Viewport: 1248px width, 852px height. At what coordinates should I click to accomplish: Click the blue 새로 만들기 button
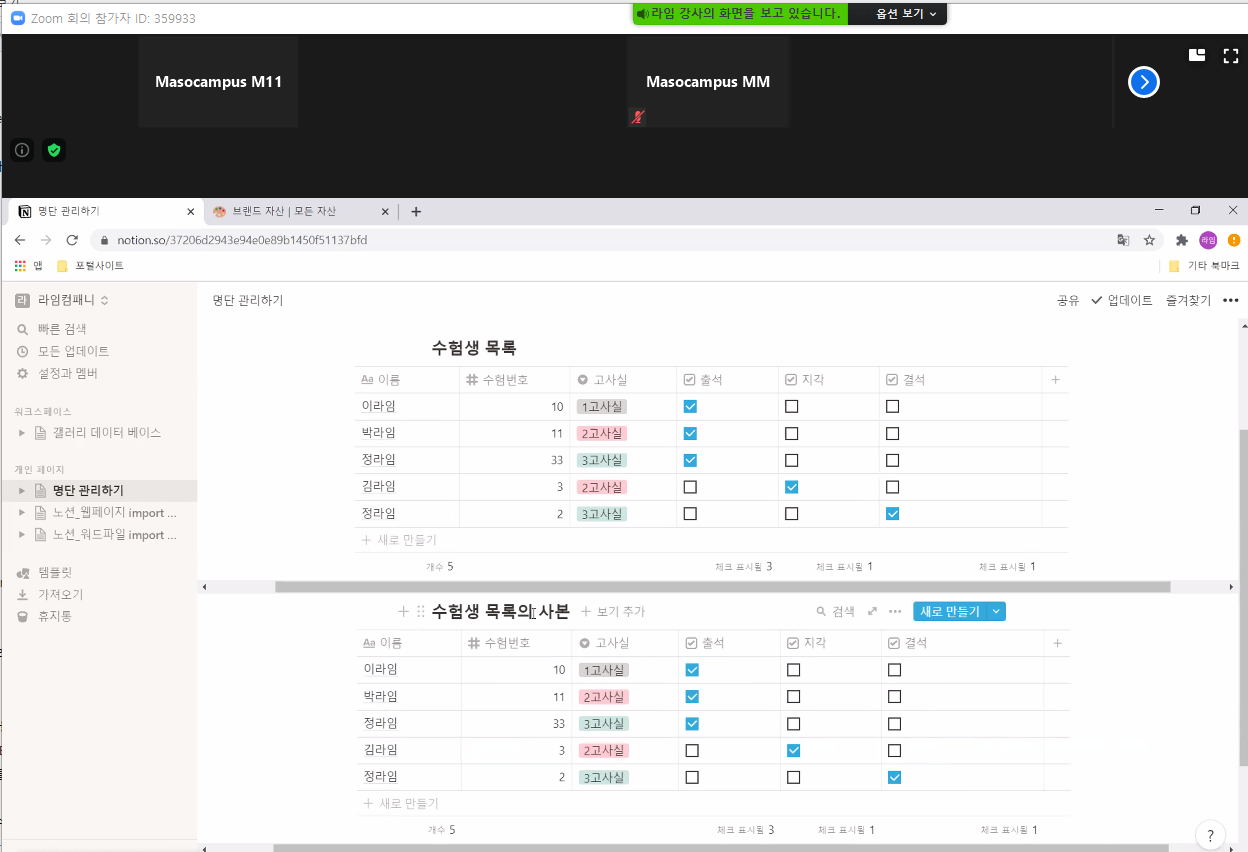949,611
